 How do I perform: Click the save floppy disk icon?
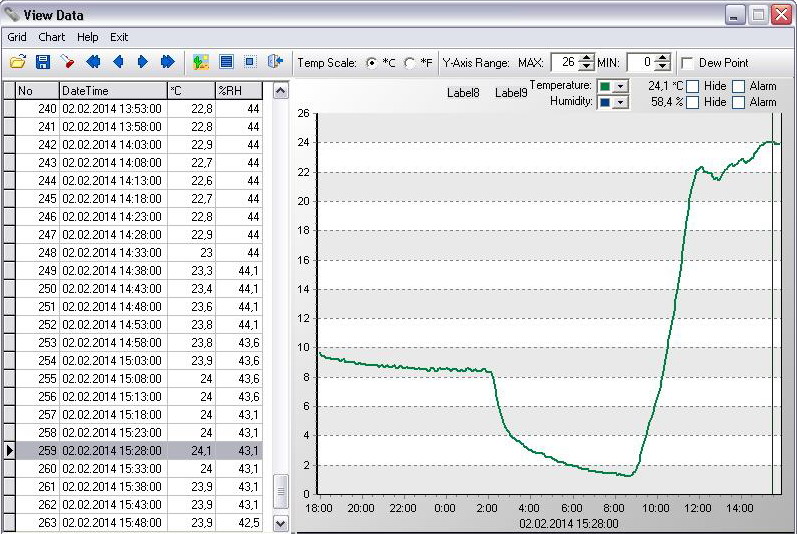tap(43, 62)
